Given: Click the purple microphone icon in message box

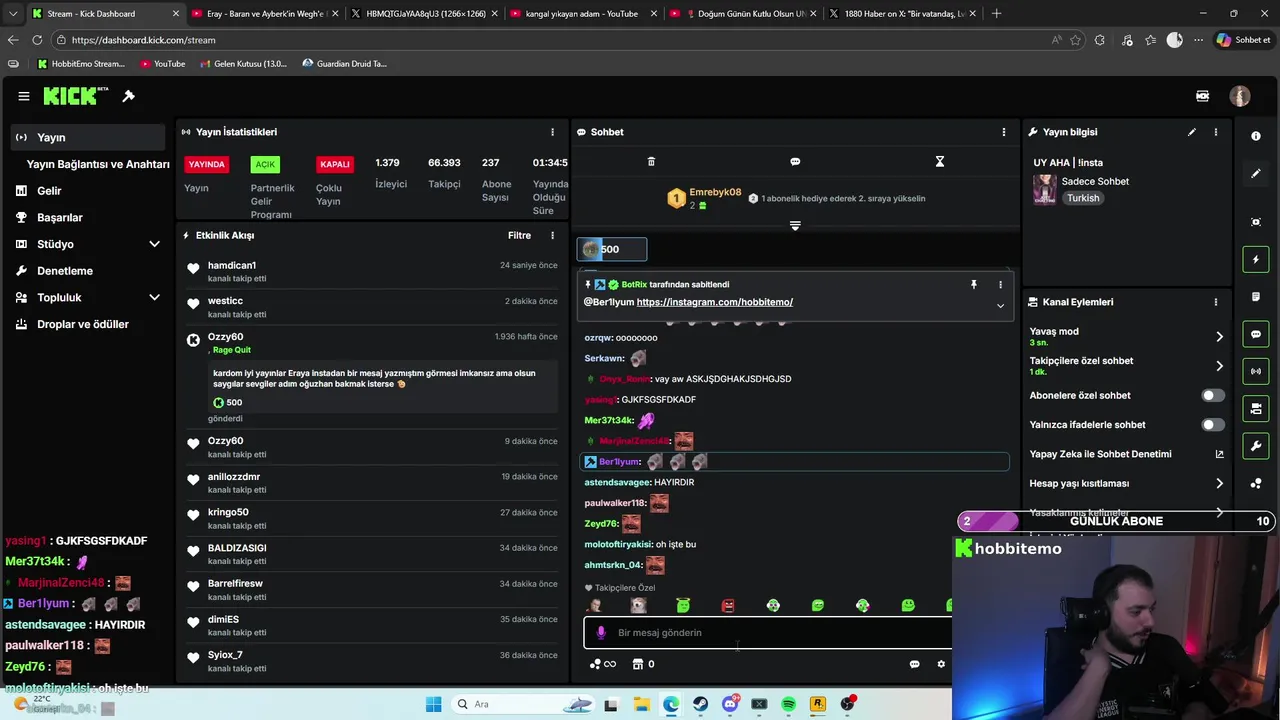Looking at the screenshot, I should click(x=601, y=632).
